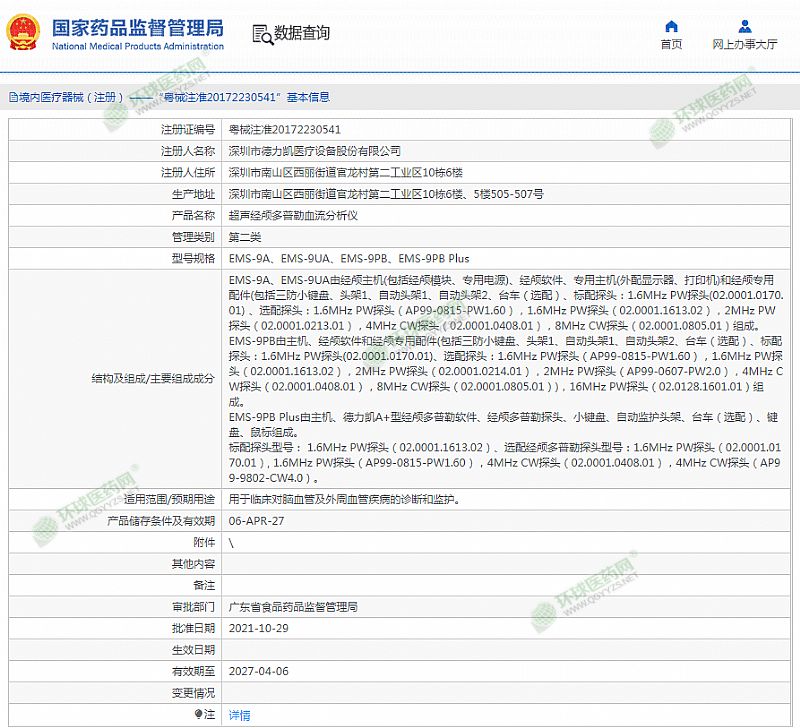
Task: Select registration number 粤械注准20172230541 cell
Action: click(x=284, y=129)
